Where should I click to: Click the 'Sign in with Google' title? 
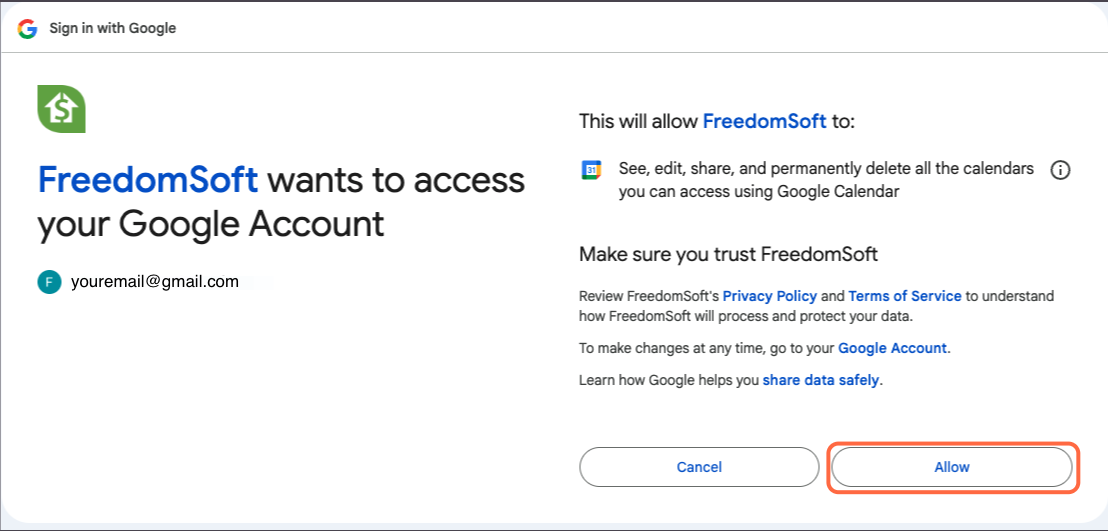tap(113, 28)
